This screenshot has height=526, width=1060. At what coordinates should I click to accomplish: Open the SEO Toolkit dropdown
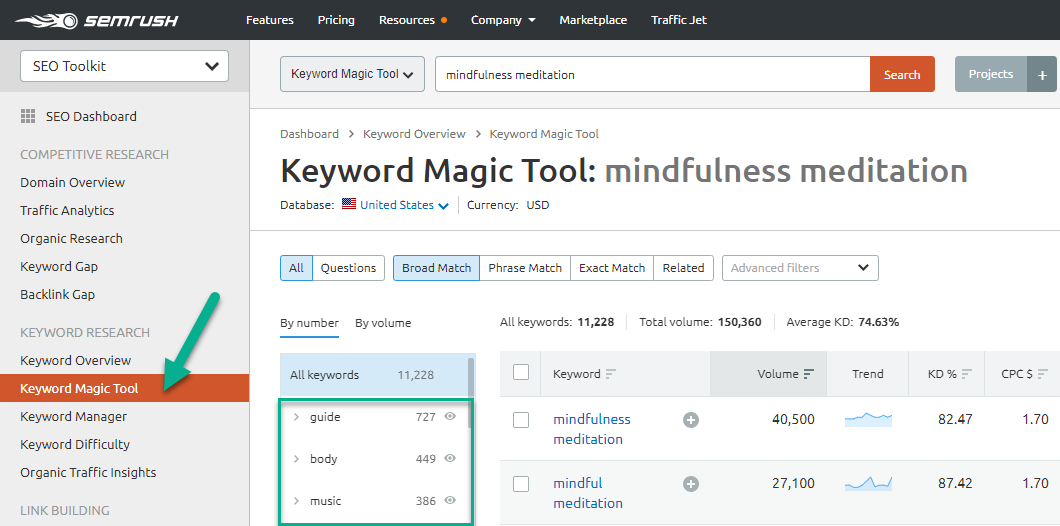124,66
